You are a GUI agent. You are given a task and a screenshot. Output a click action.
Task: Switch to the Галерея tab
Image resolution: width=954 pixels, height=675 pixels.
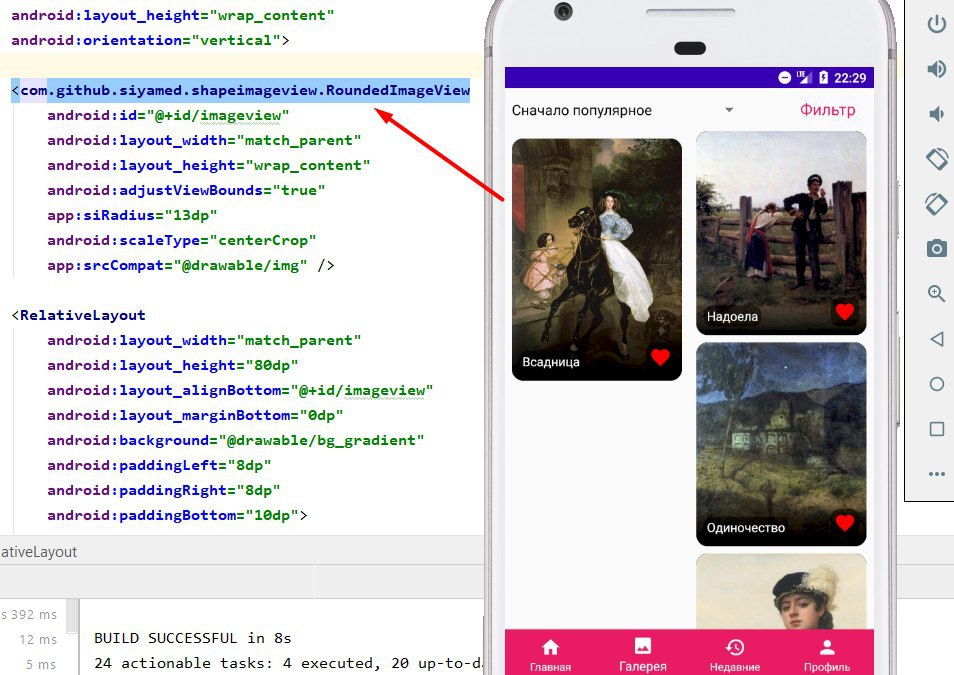point(642,655)
